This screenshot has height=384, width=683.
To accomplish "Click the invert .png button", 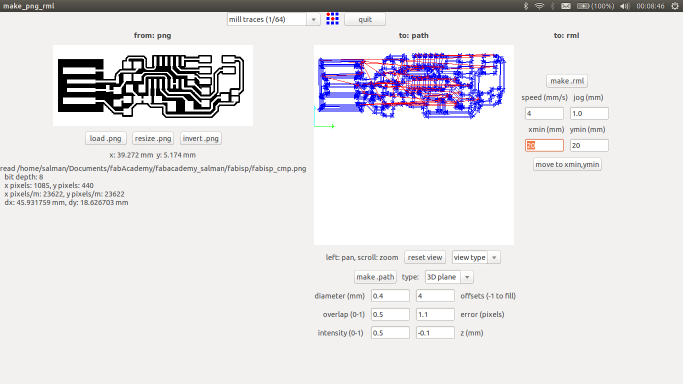I will [200, 138].
